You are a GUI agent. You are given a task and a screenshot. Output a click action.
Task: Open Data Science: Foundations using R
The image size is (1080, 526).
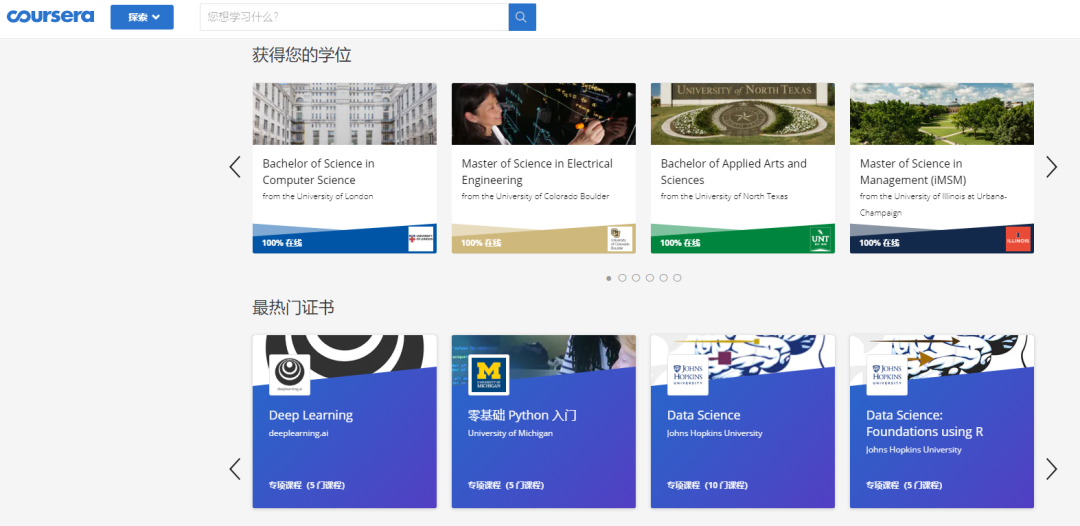[924, 423]
